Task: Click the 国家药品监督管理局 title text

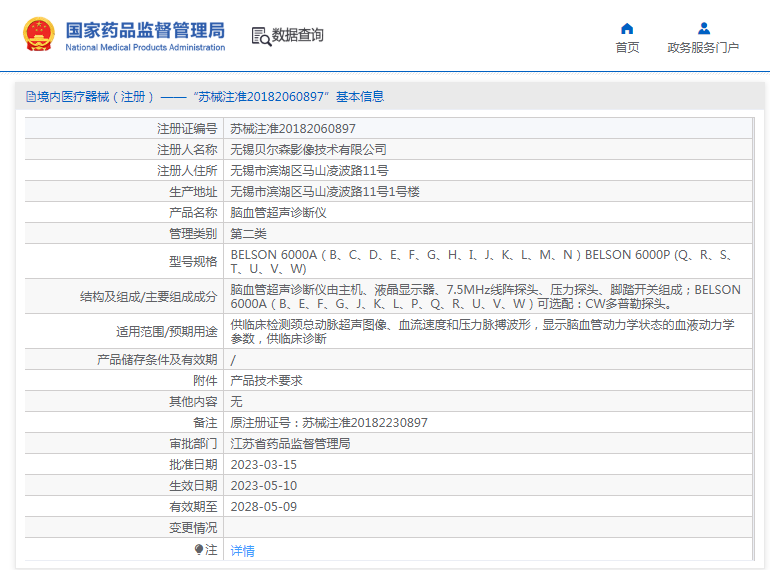Action: point(145,30)
